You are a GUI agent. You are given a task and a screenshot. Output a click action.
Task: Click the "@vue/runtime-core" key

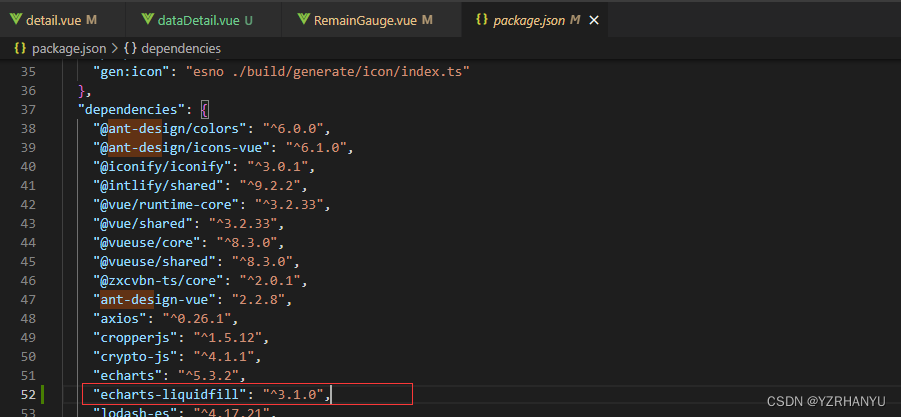pyautogui.click(x=167, y=204)
